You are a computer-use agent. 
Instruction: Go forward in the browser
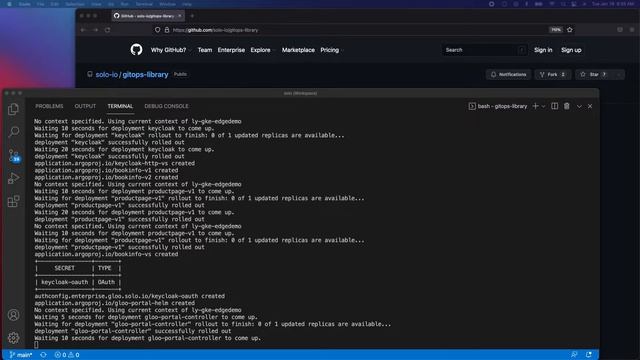pos(96,30)
